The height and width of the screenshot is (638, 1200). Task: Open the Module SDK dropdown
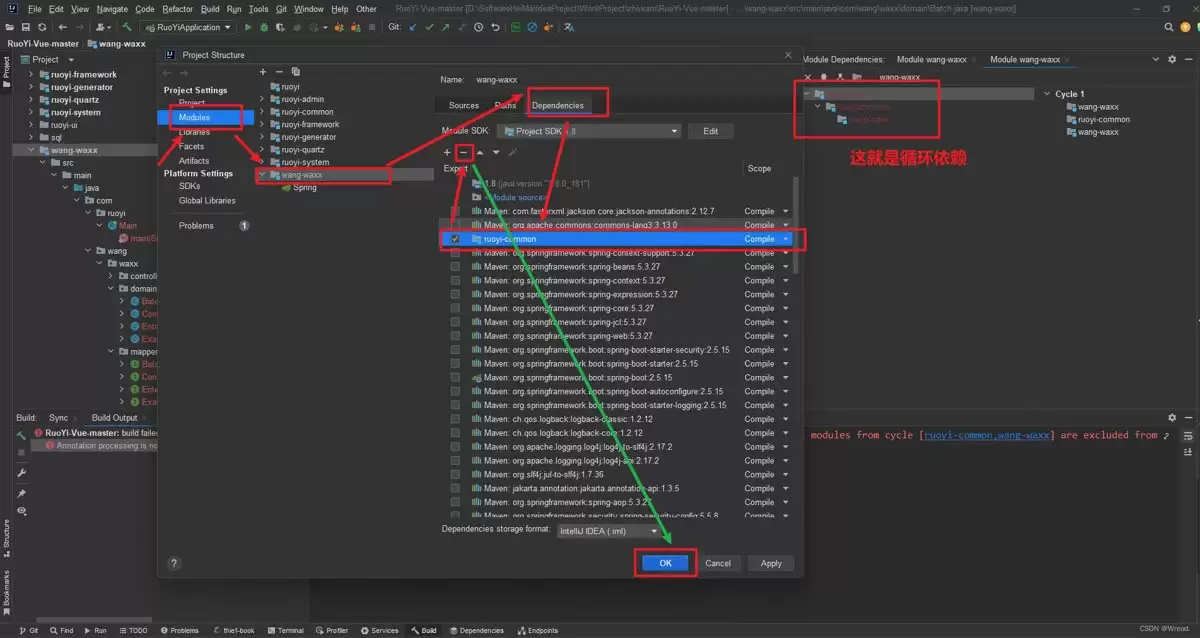(590, 131)
